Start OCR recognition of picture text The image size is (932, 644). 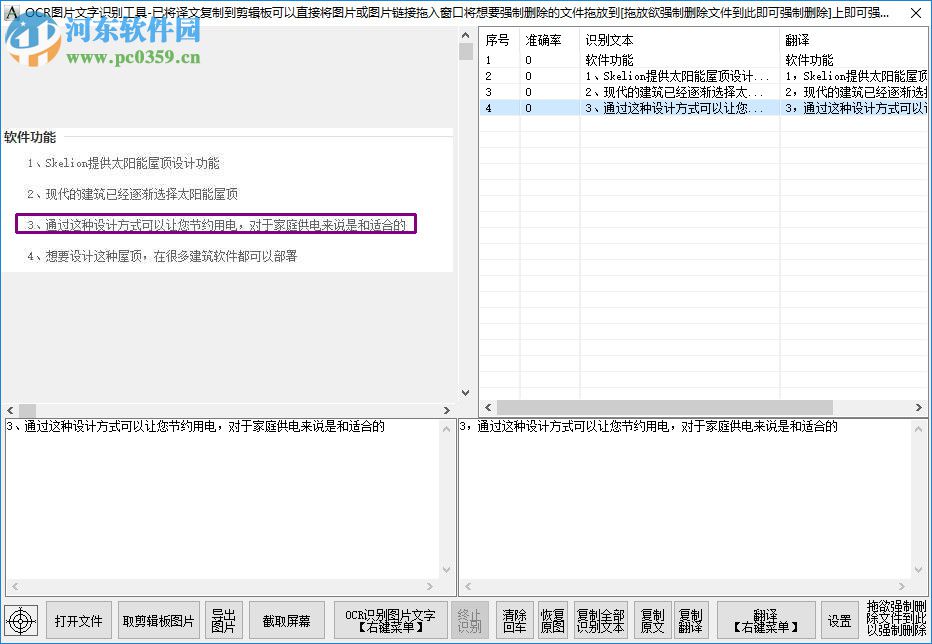tap(392, 619)
